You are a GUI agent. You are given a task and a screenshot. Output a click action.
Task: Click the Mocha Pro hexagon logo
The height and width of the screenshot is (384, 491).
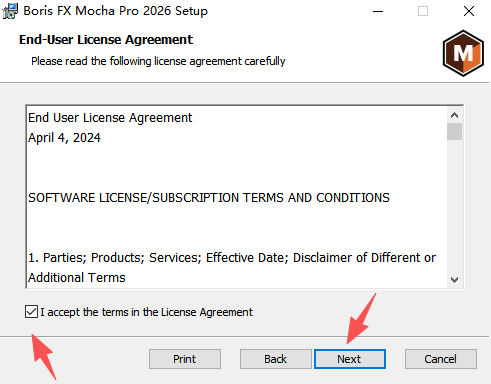coord(463,53)
